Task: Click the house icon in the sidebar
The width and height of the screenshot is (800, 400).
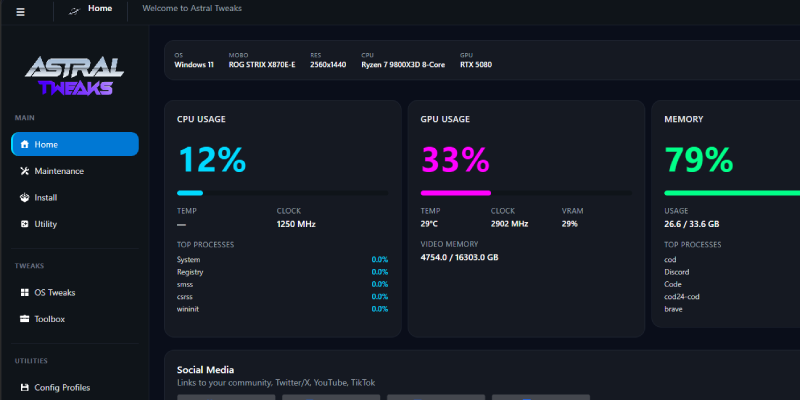Action: 25,144
